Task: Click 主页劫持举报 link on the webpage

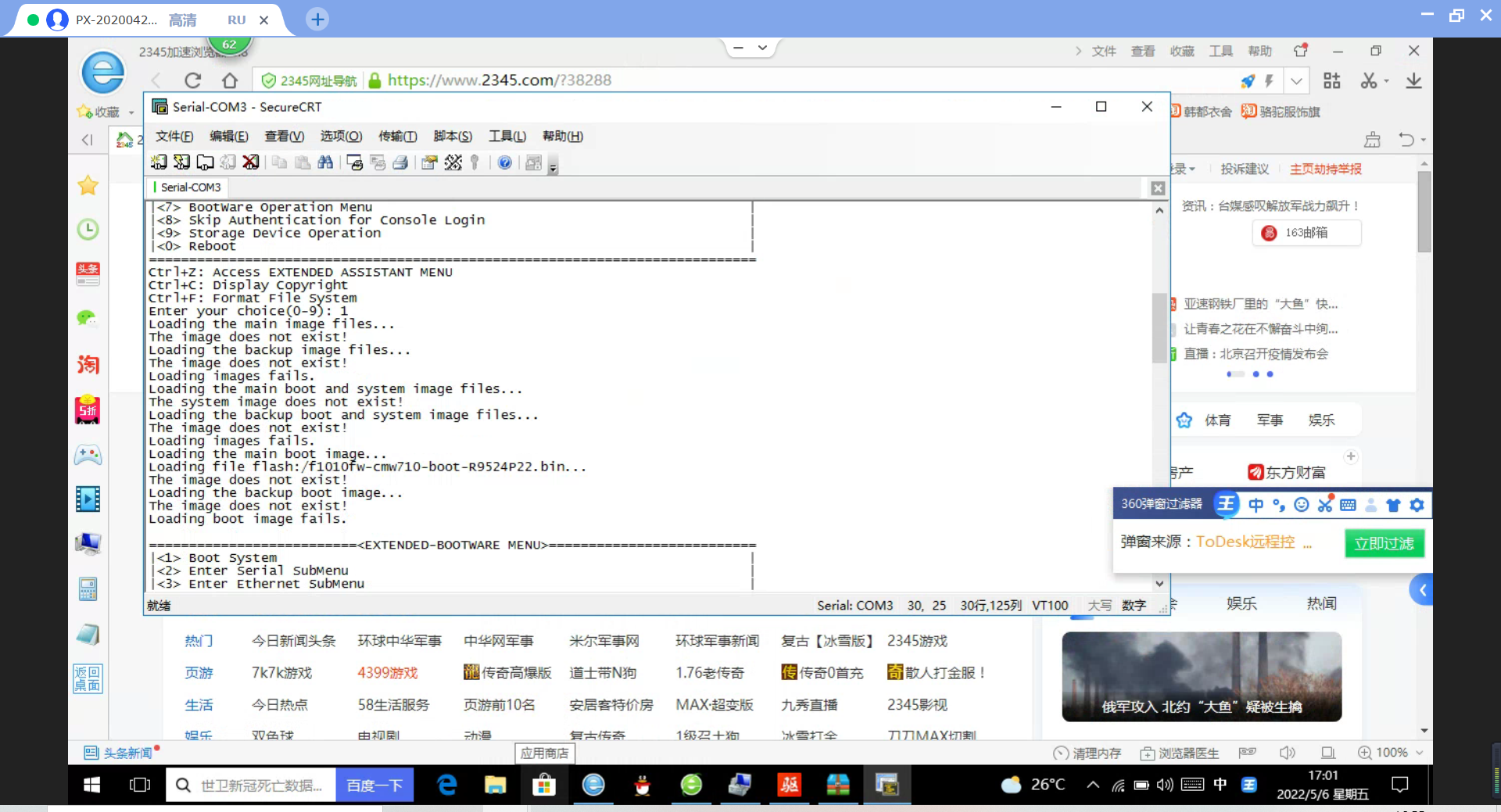Action: 1325,170
